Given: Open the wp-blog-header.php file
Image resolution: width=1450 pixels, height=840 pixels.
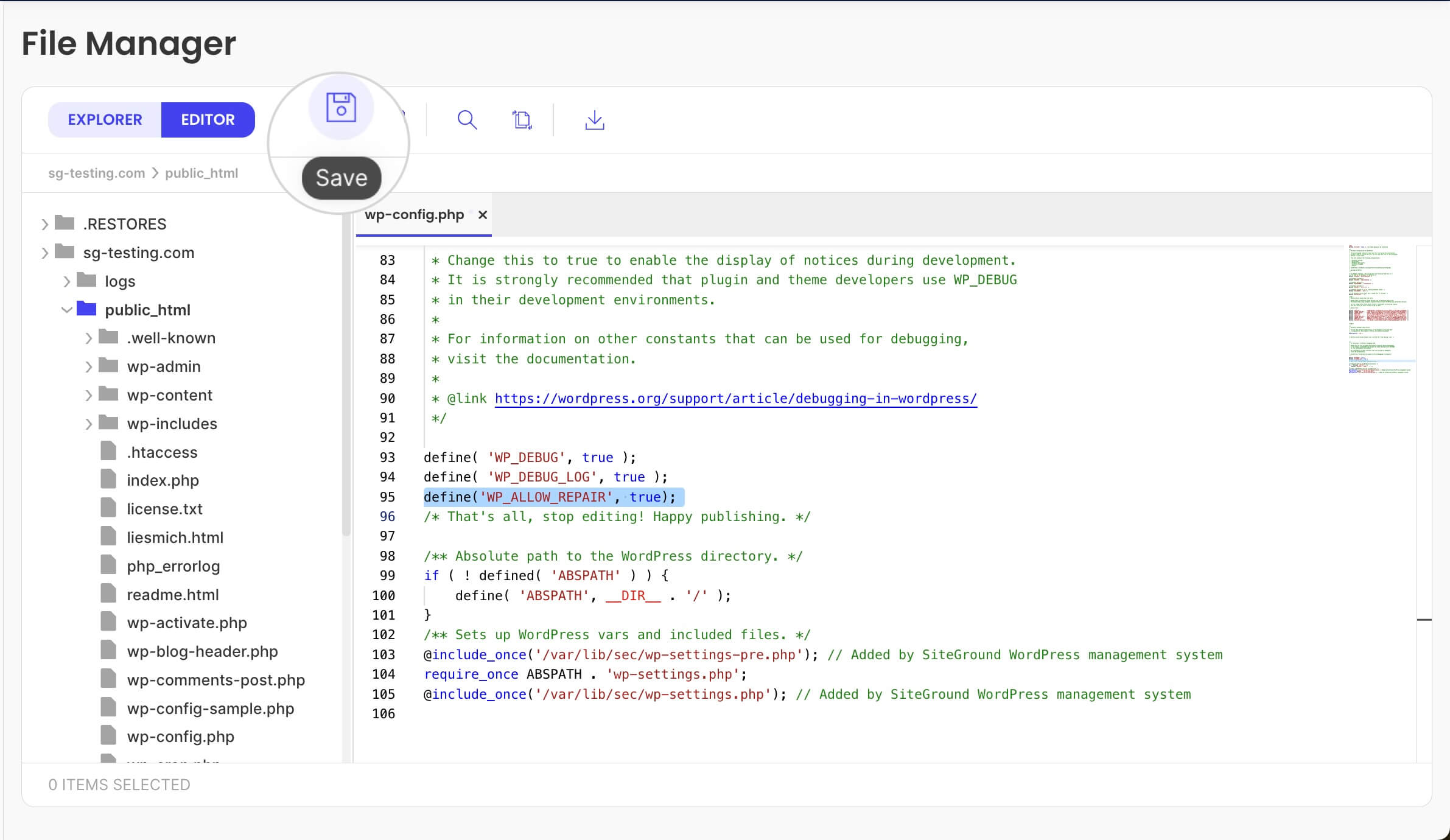Looking at the screenshot, I should tap(202, 651).
